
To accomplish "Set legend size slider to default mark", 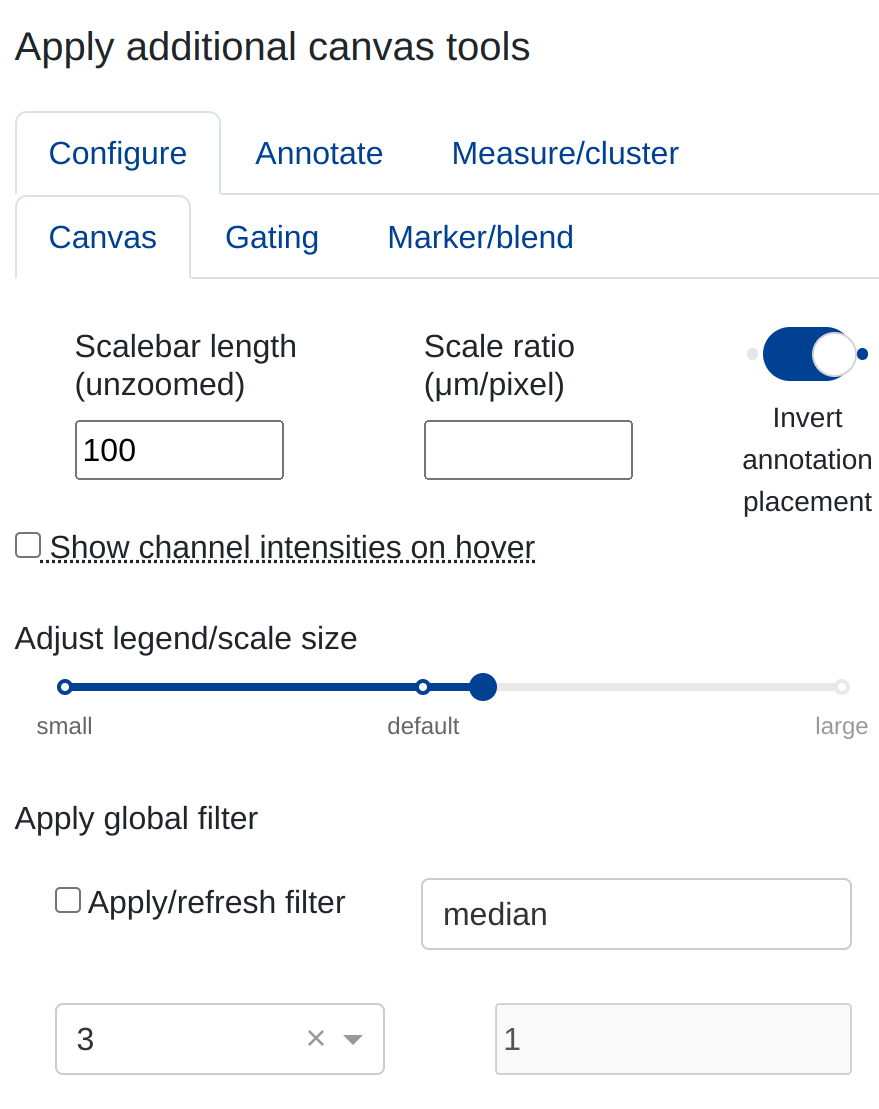I will (x=423, y=687).
